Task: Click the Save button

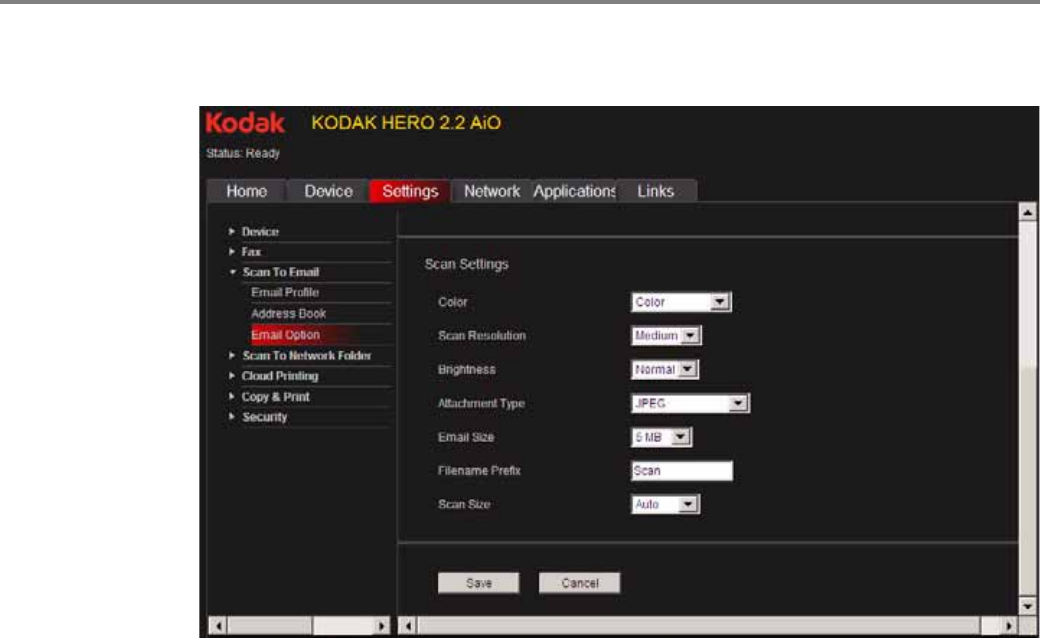Action: pyautogui.click(x=479, y=583)
